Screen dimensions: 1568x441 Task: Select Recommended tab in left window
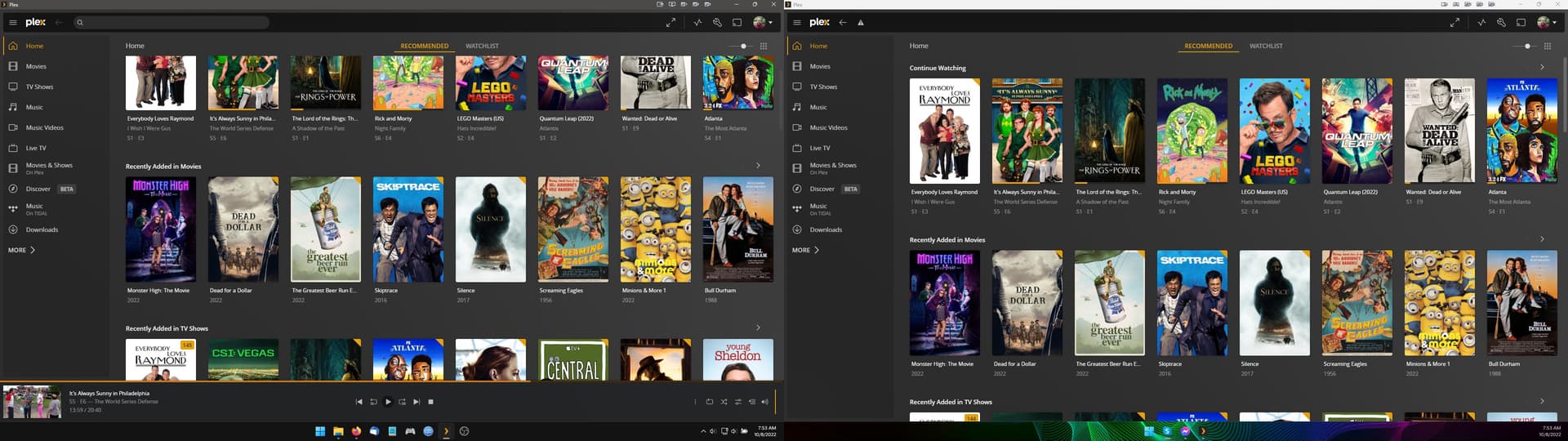425,46
